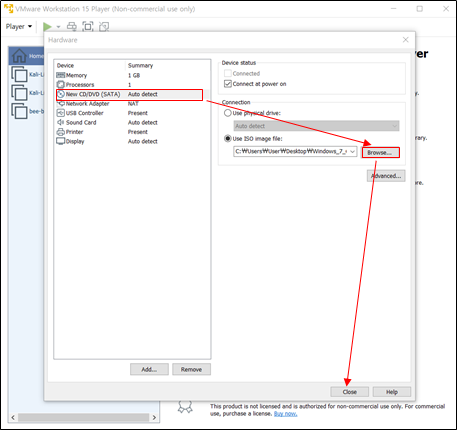The height and width of the screenshot is (430, 457).
Task: Toggle Connect at power on checkbox
Action: [228, 84]
